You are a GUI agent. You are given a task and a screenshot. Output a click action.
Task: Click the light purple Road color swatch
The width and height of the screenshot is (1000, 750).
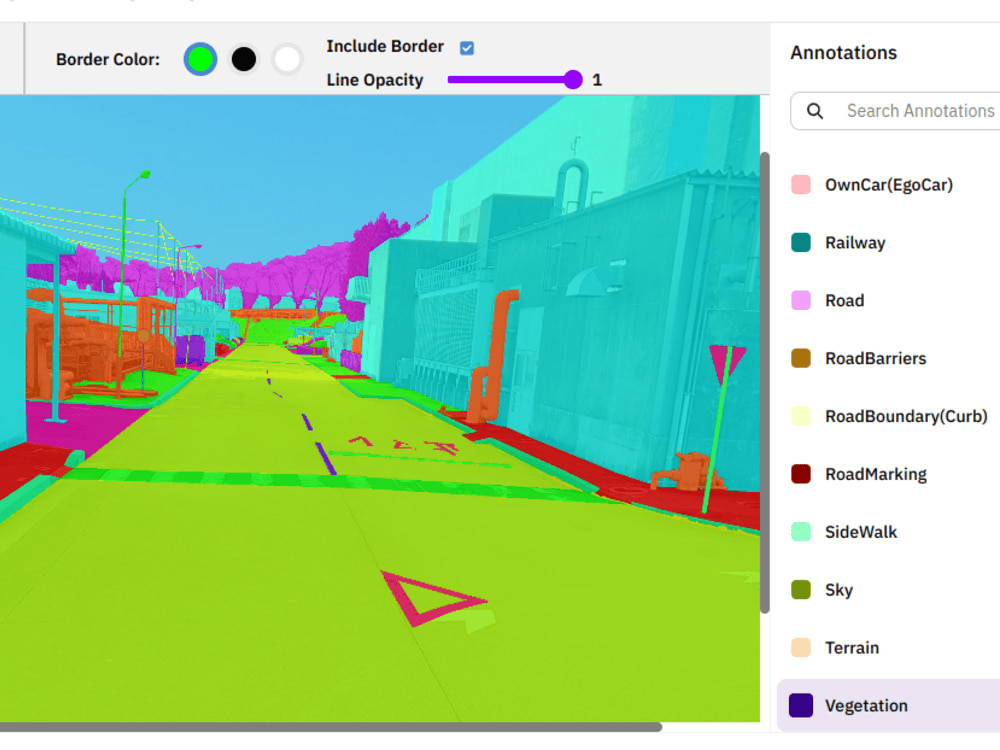pos(801,300)
